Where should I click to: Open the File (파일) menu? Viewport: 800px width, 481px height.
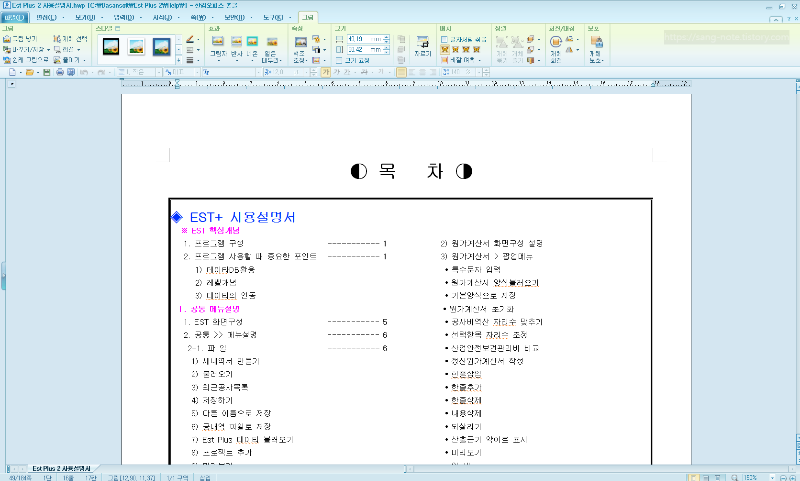(x=14, y=17)
